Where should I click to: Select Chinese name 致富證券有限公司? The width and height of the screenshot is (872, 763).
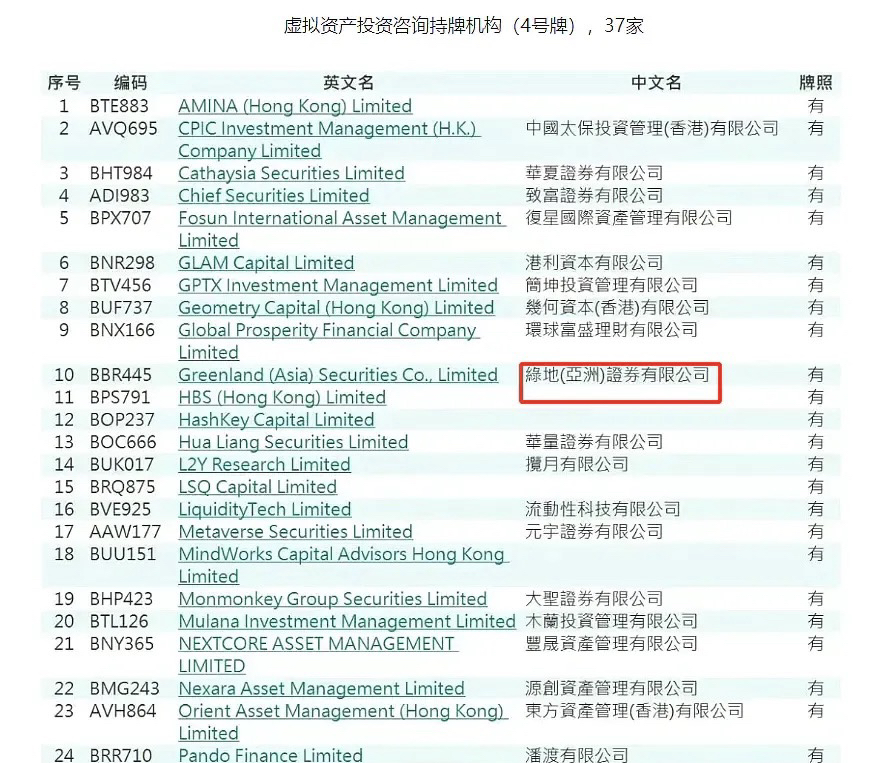[594, 196]
